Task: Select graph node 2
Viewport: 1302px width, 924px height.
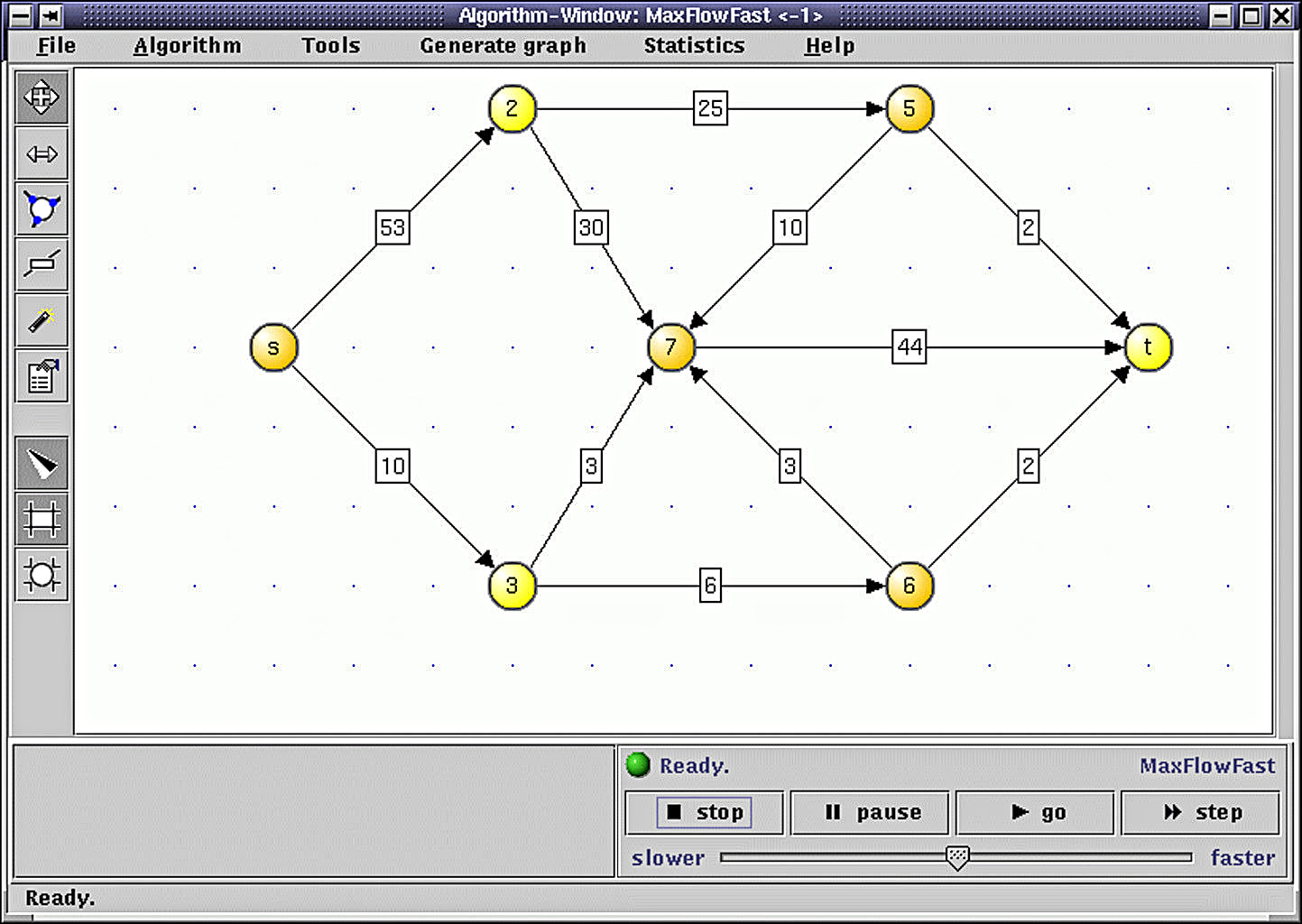Action: tap(512, 109)
